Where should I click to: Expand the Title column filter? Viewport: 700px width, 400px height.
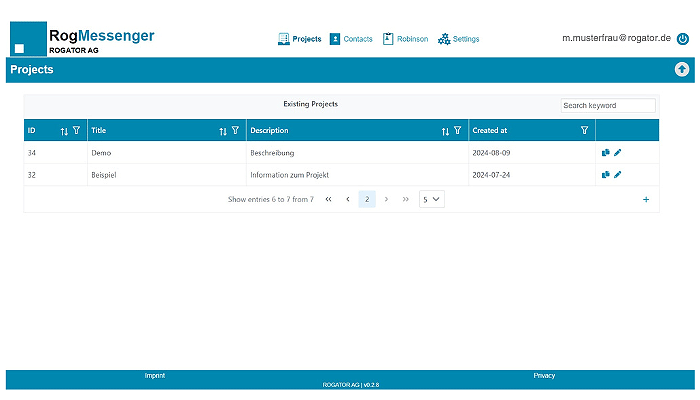[x=236, y=130]
